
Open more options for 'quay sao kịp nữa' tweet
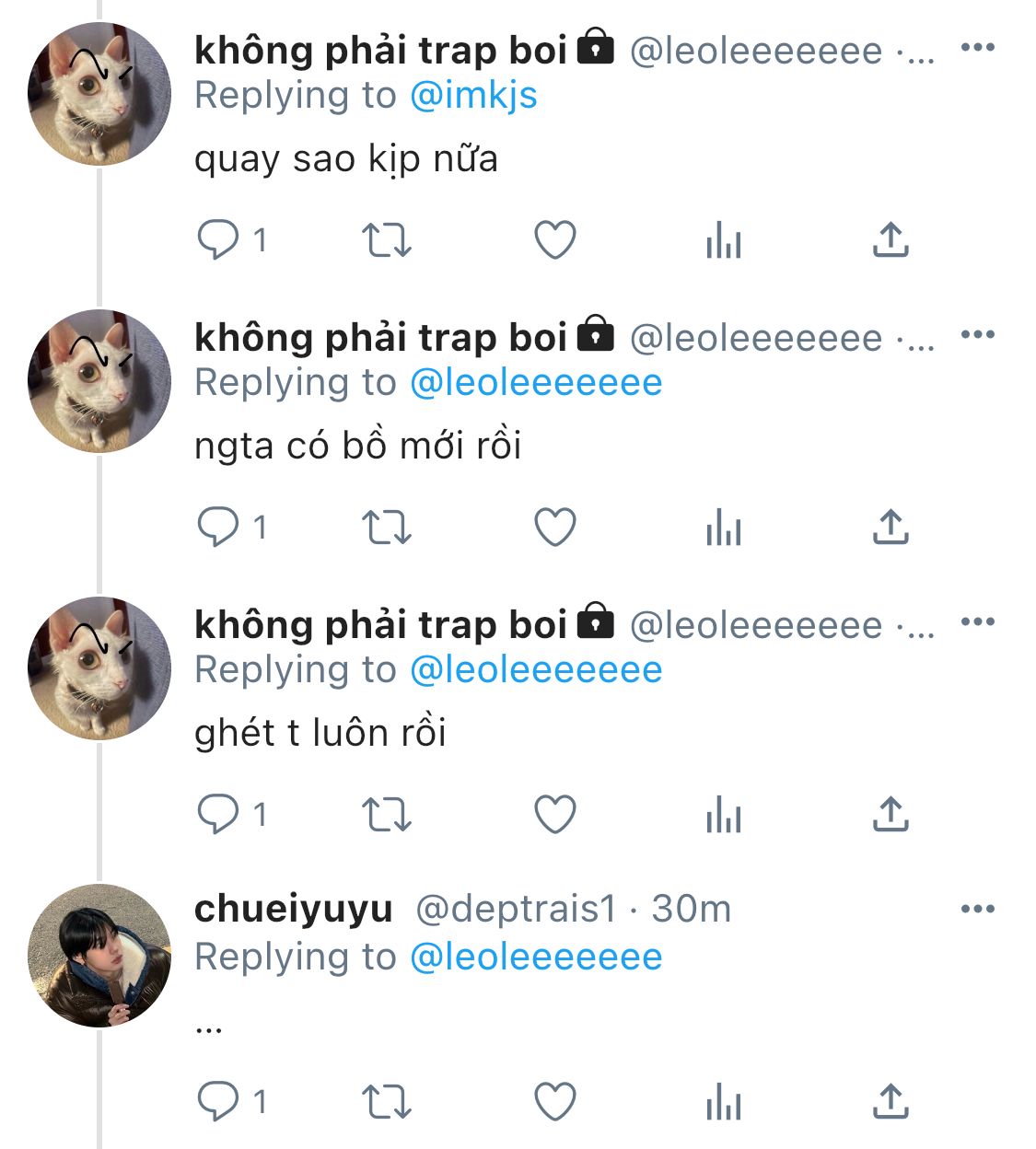pos(977,47)
